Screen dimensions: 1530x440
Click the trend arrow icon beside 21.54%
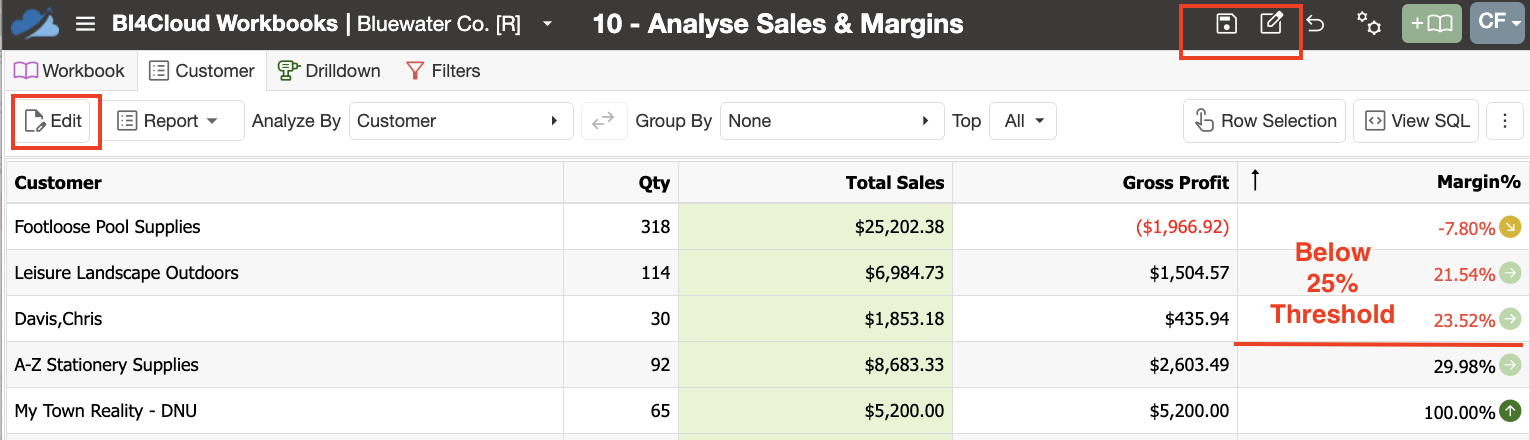coord(1510,273)
